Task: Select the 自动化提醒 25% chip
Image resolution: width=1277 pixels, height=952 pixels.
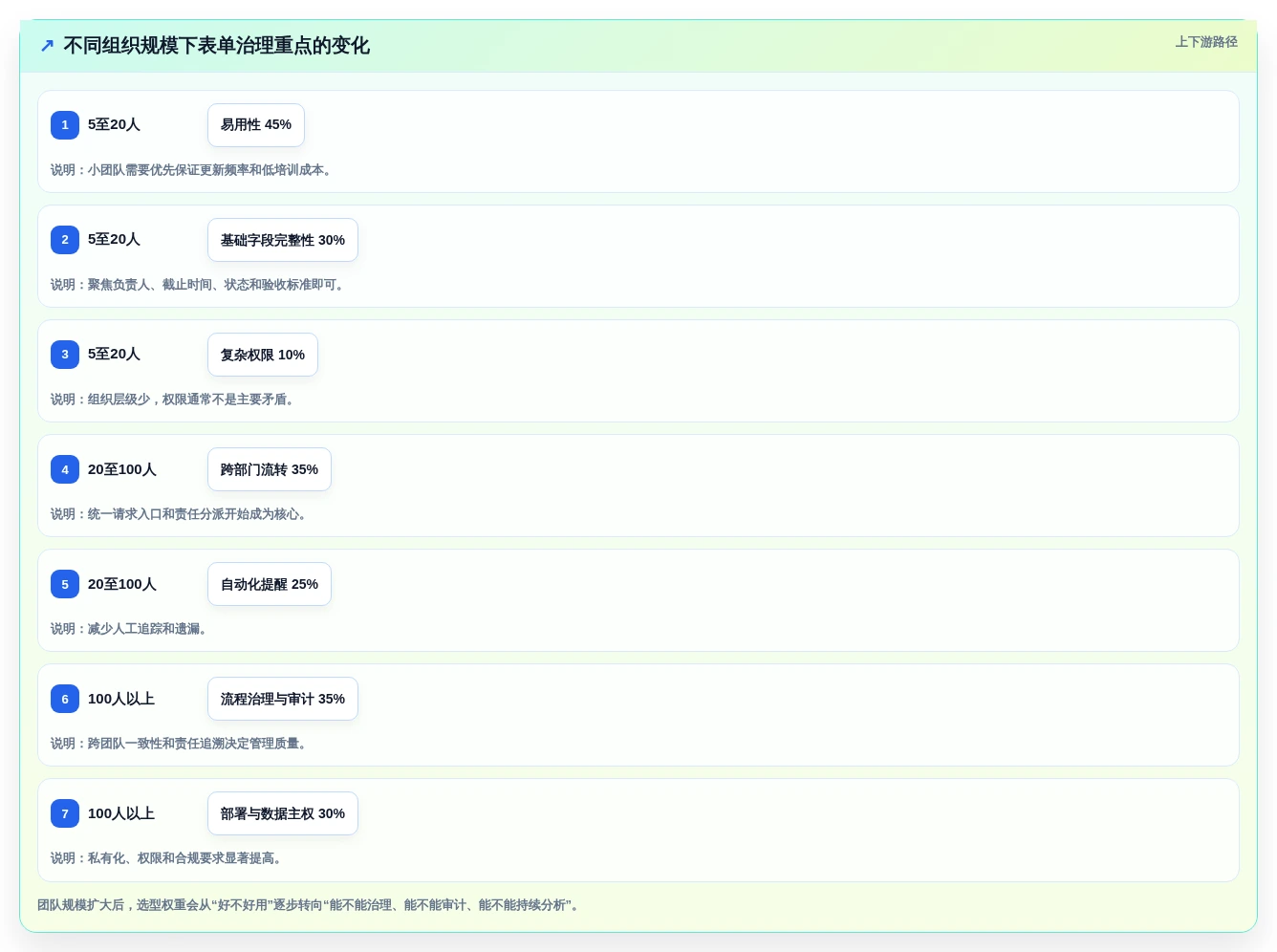Action: [x=270, y=584]
